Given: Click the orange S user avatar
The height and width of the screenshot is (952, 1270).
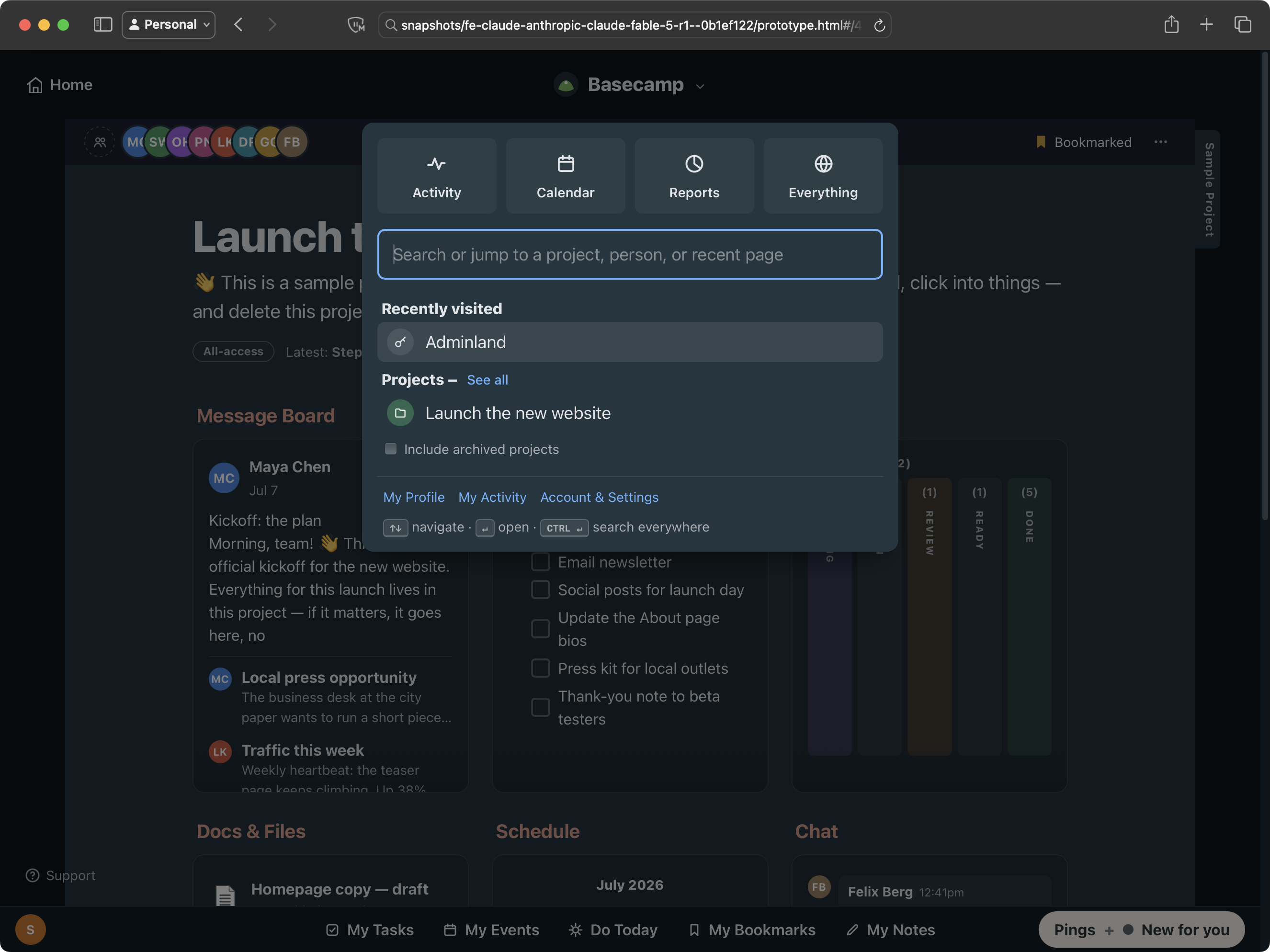Looking at the screenshot, I should click(31, 929).
